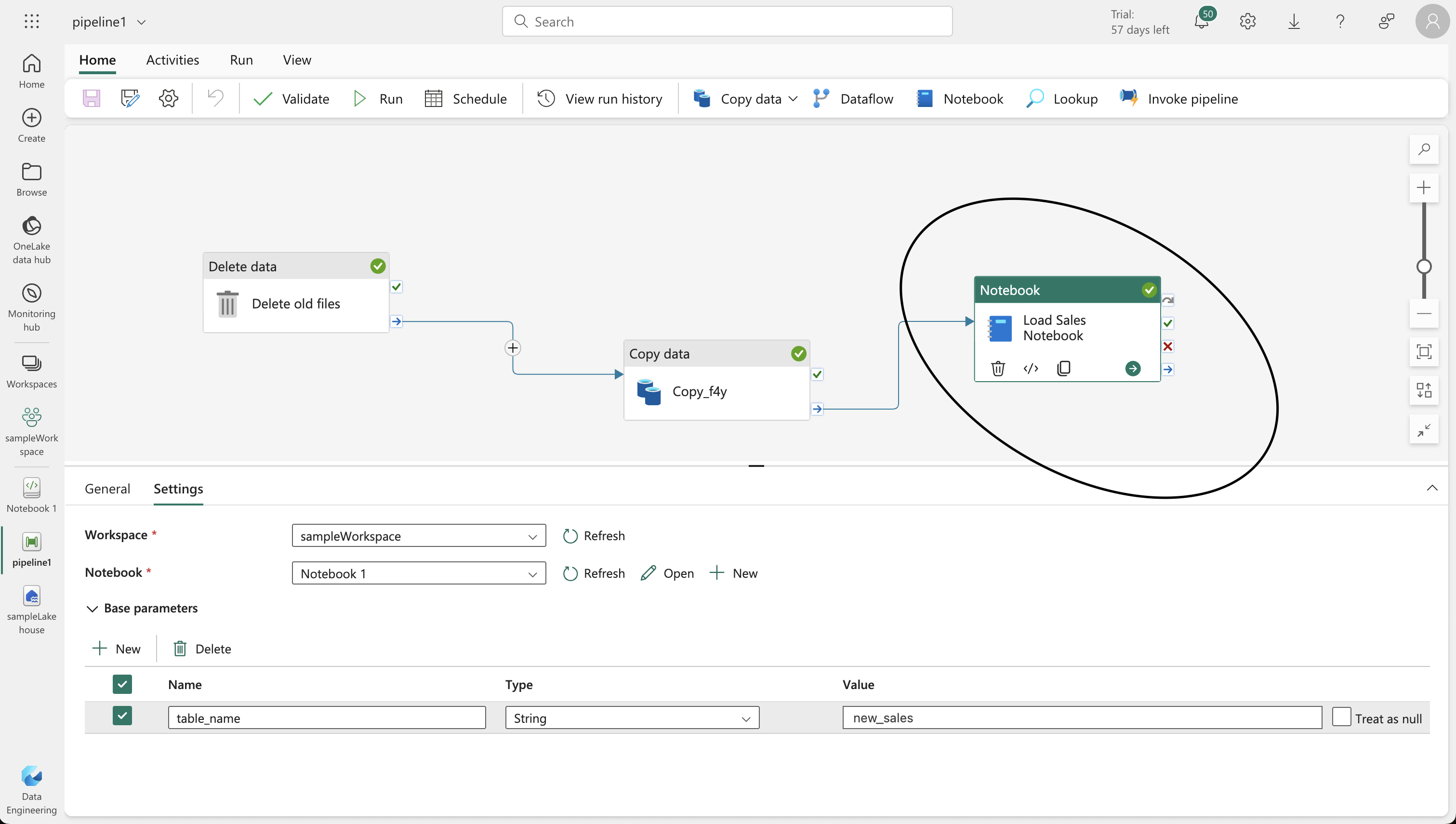Click the Undo arrow icon

click(215, 98)
